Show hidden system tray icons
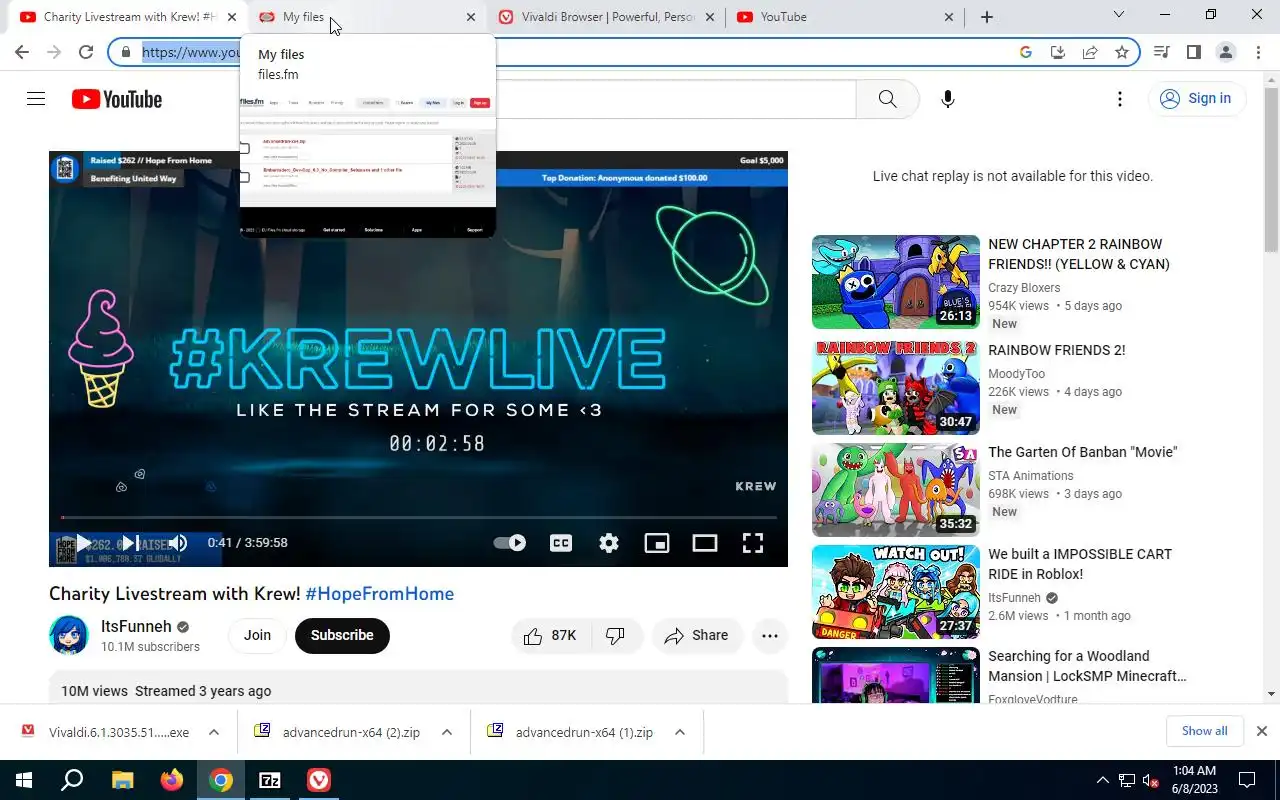 click(x=1103, y=780)
